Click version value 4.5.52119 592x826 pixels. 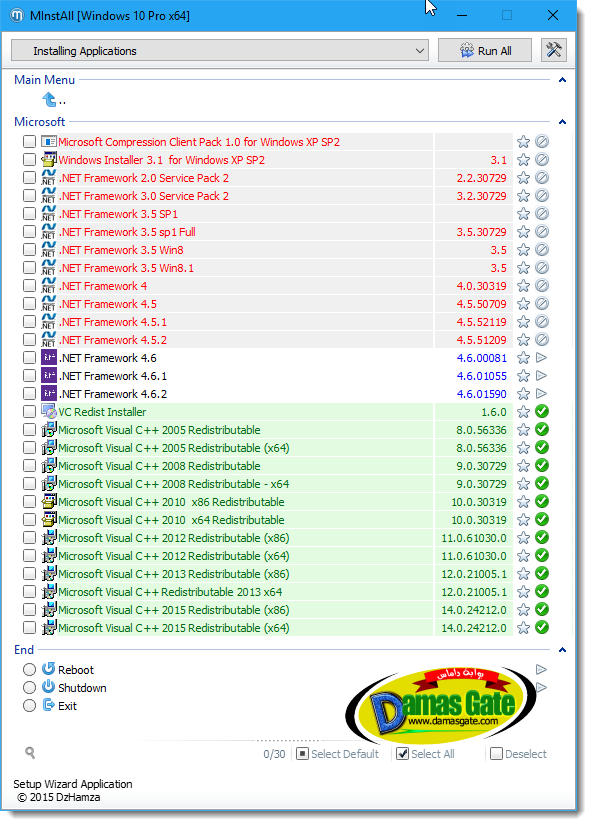click(x=481, y=322)
